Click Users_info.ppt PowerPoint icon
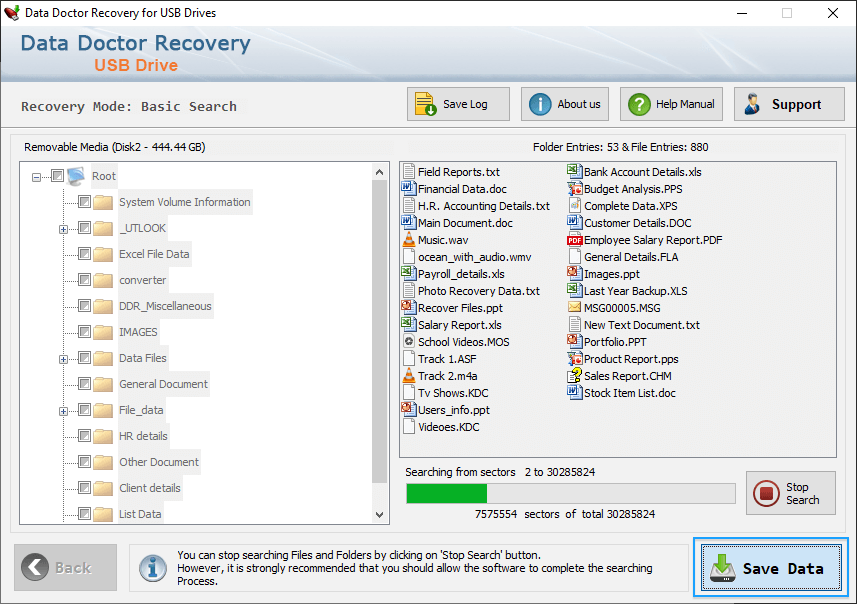 coord(409,409)
